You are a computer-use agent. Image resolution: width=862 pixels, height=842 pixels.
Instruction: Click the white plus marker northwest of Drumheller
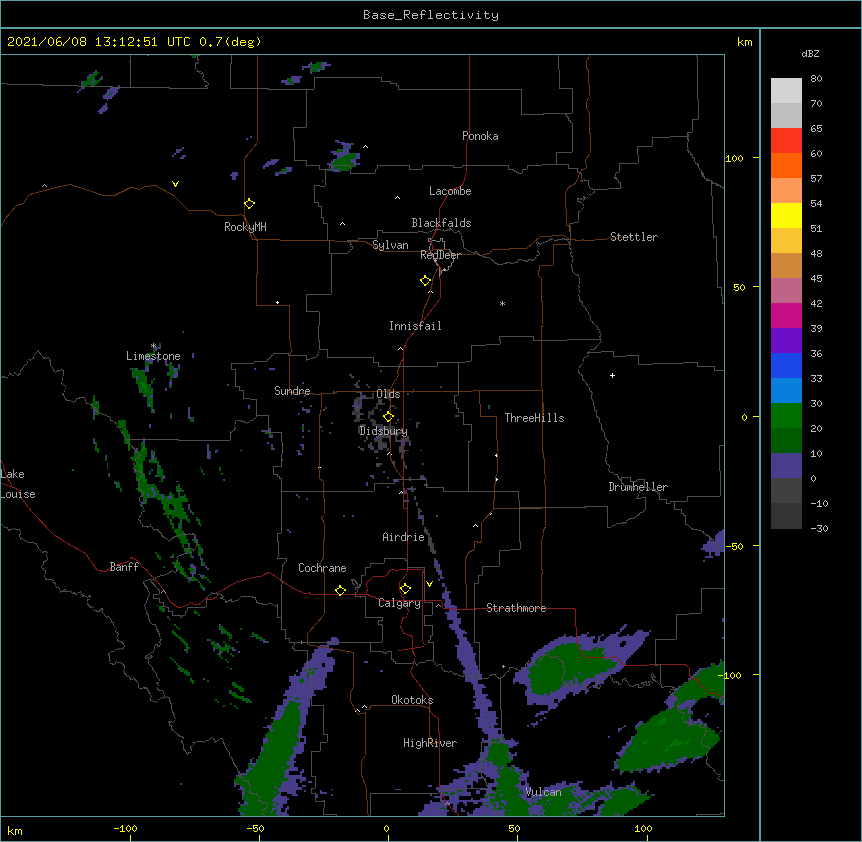pyautogui.click(x=612, y=375)
